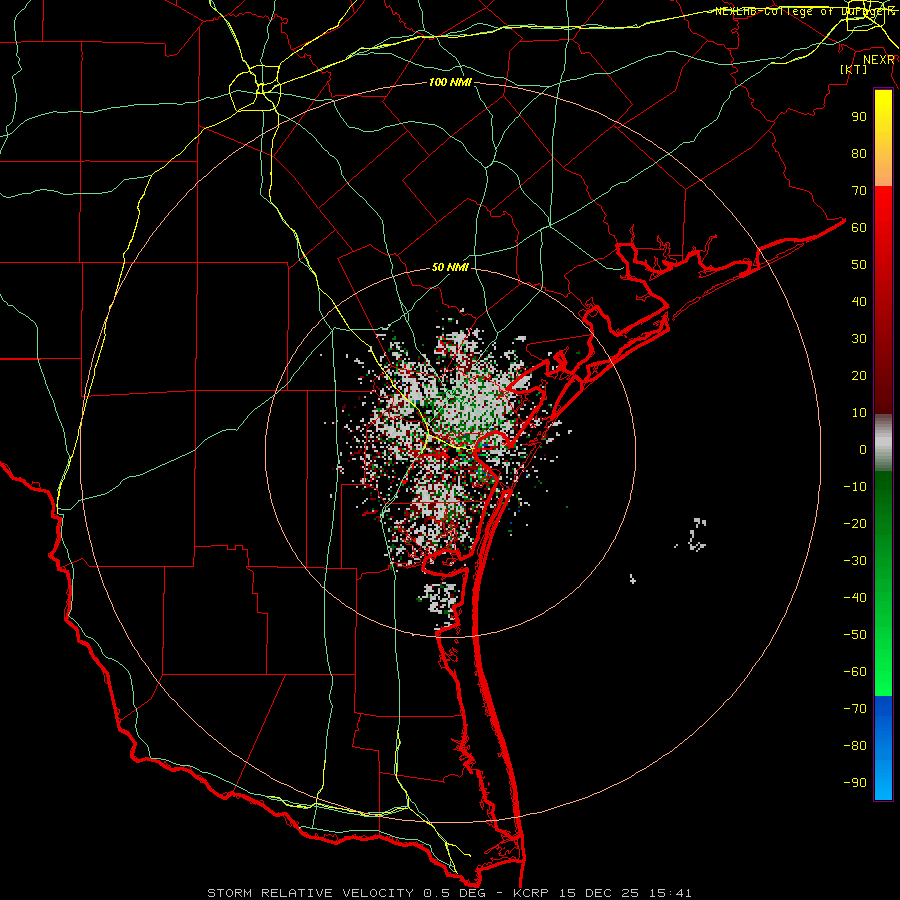Image resolution: width=900 pixels, height=900 pixels.
Task: Pick the blue bottom segment of color bar
Action: click(x=883, y=748)
